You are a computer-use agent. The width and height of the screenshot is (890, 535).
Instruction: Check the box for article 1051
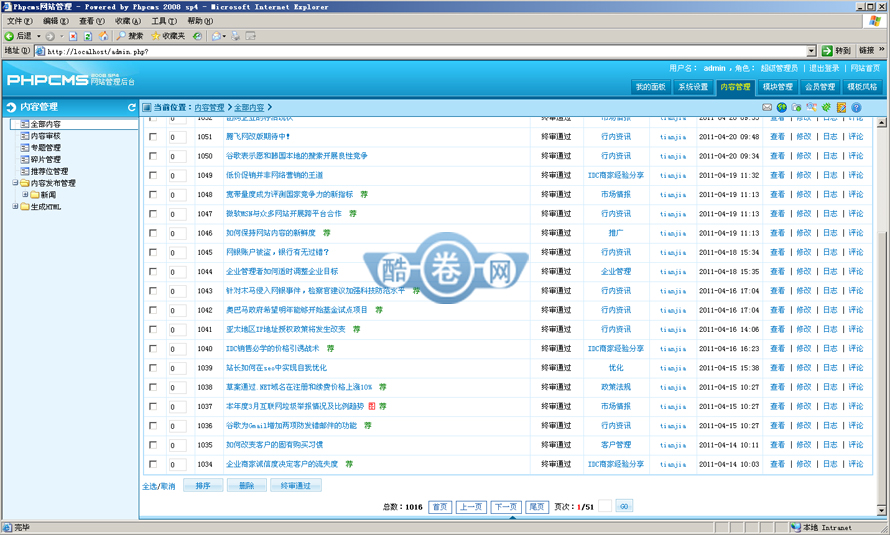point(153,137)
